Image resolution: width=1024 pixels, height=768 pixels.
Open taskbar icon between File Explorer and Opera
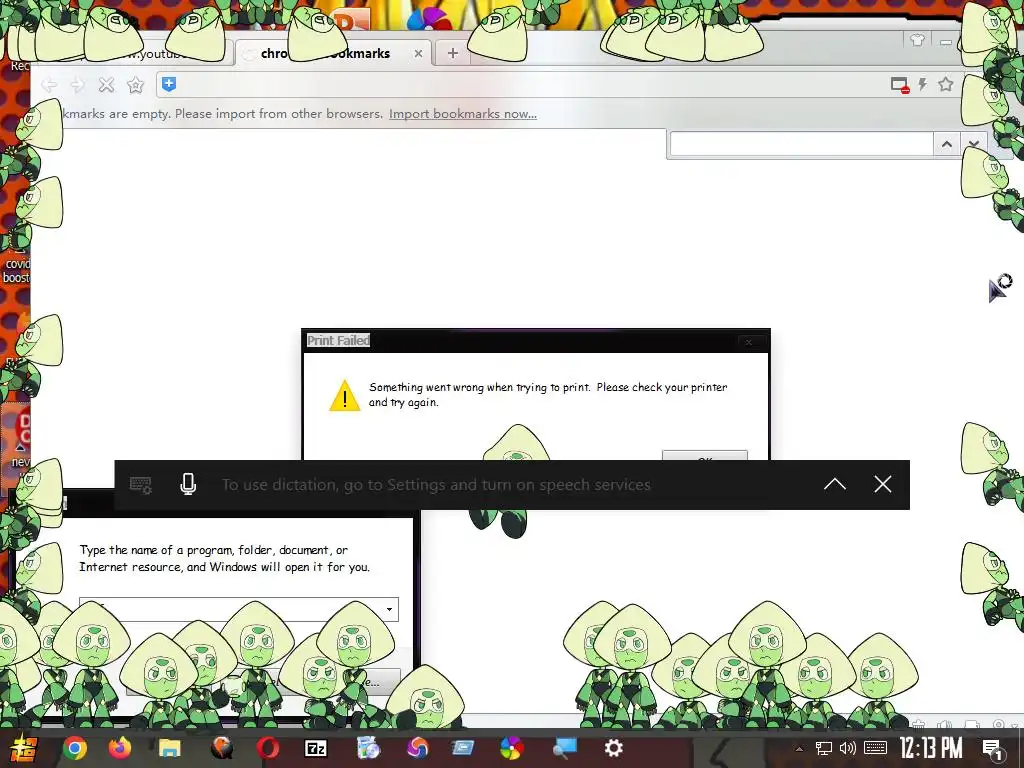click(221, 748)
